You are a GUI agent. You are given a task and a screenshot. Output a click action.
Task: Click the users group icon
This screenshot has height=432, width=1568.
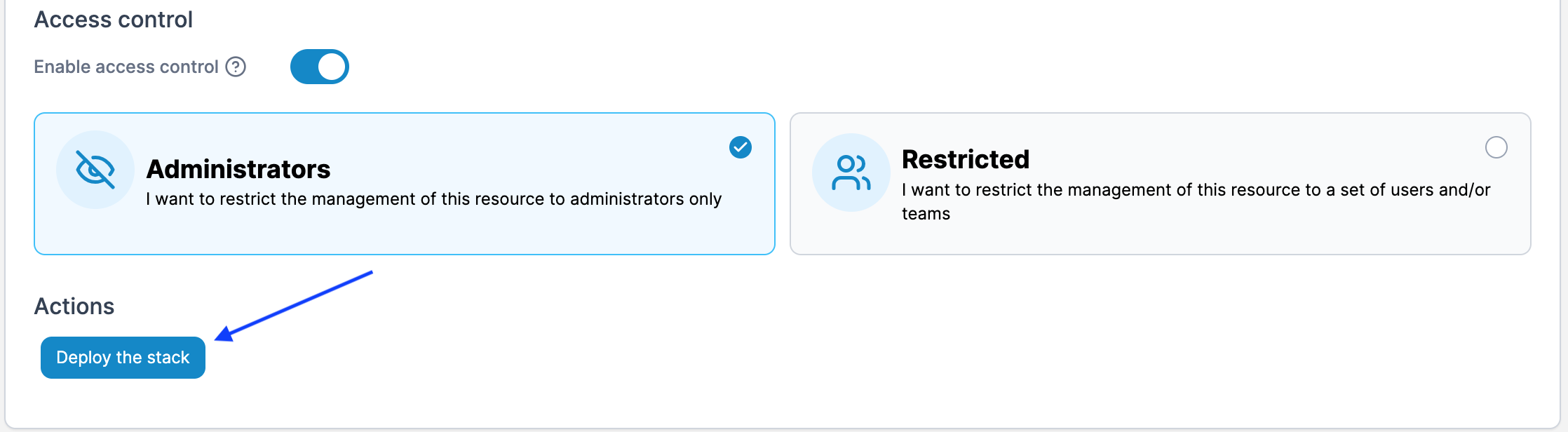point(851,173)
